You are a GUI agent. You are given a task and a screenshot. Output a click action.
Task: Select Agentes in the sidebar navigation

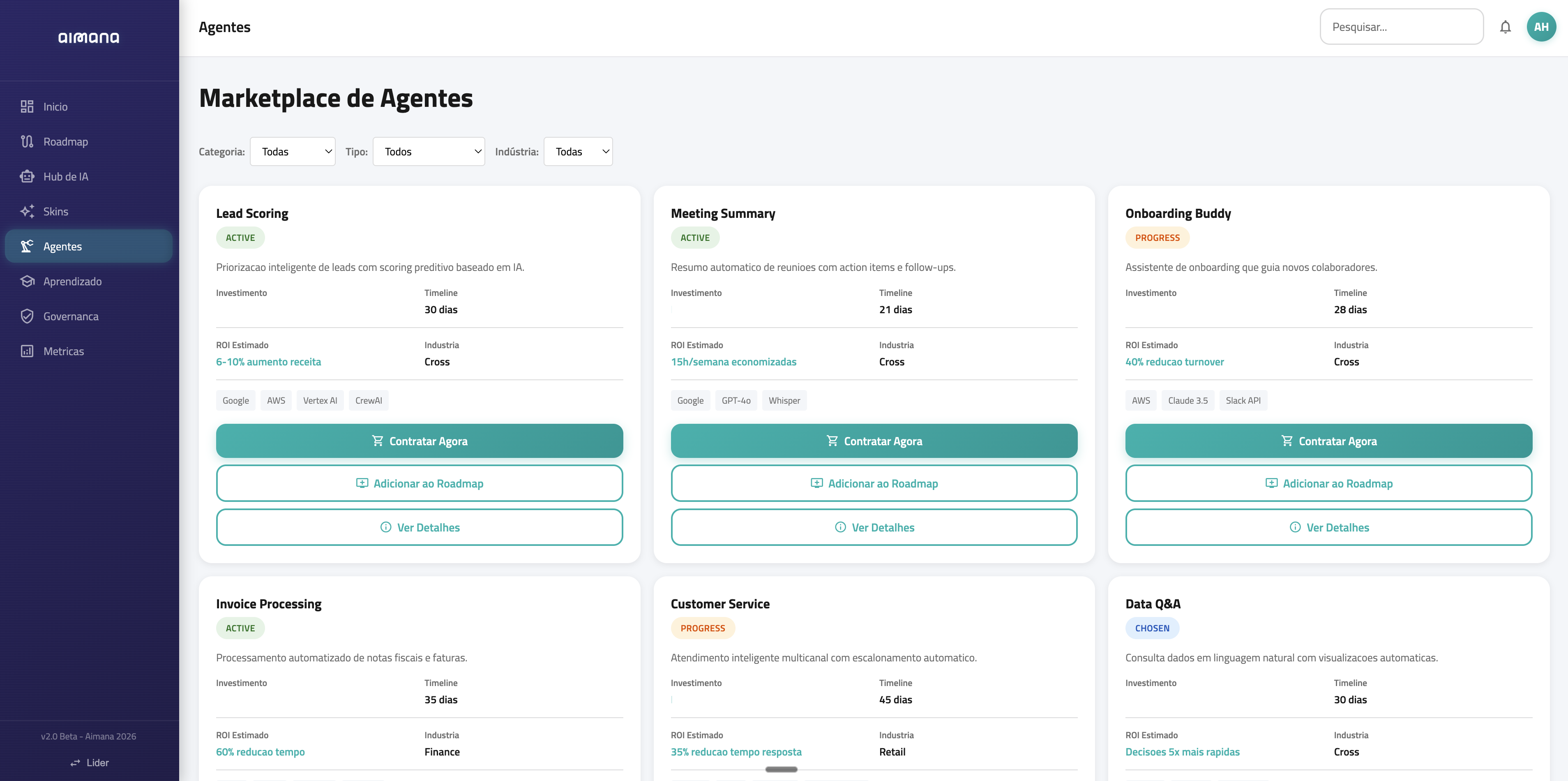tap(62, 246)
